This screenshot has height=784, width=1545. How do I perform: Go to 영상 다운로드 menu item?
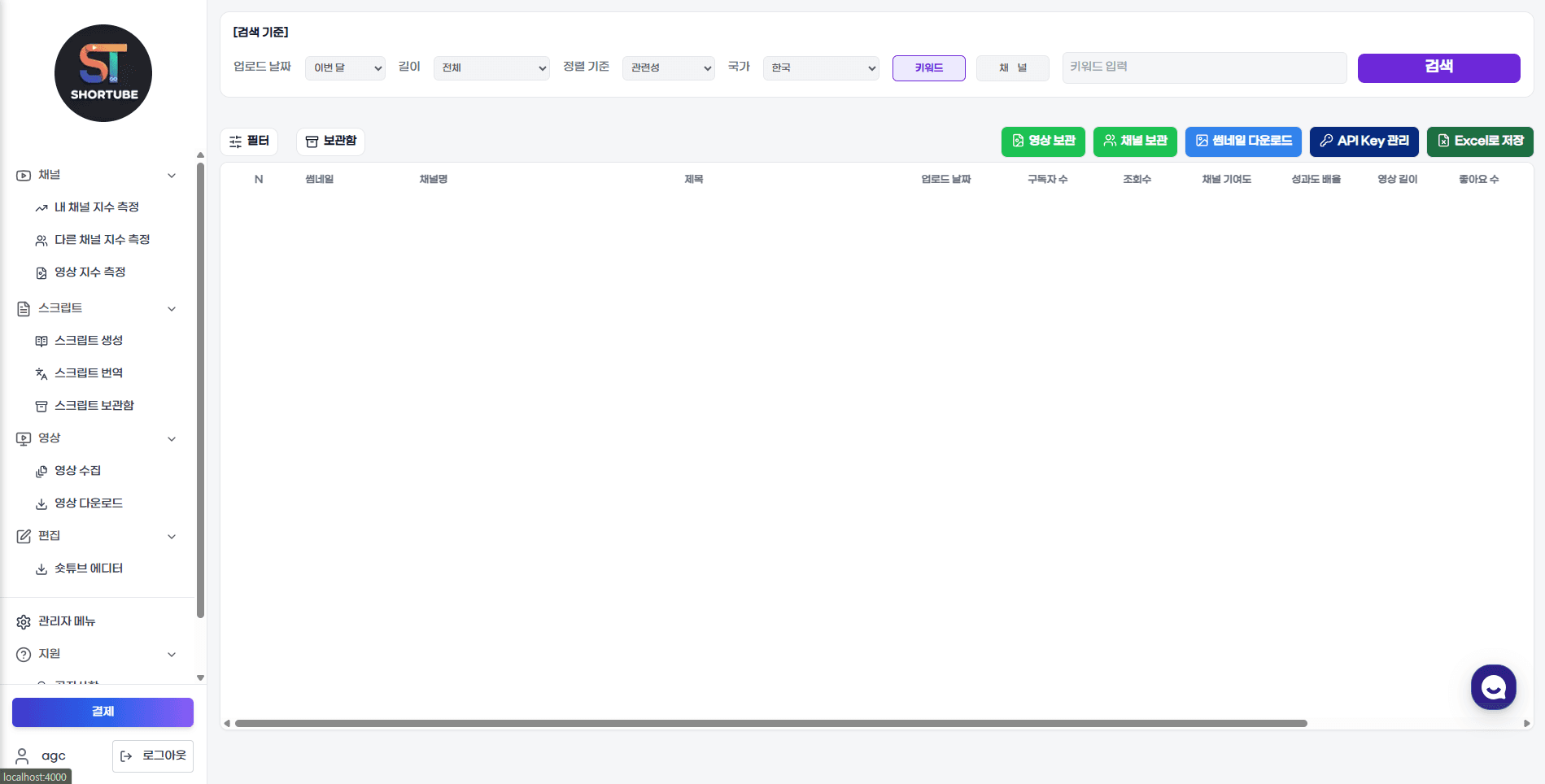(88, 503)
